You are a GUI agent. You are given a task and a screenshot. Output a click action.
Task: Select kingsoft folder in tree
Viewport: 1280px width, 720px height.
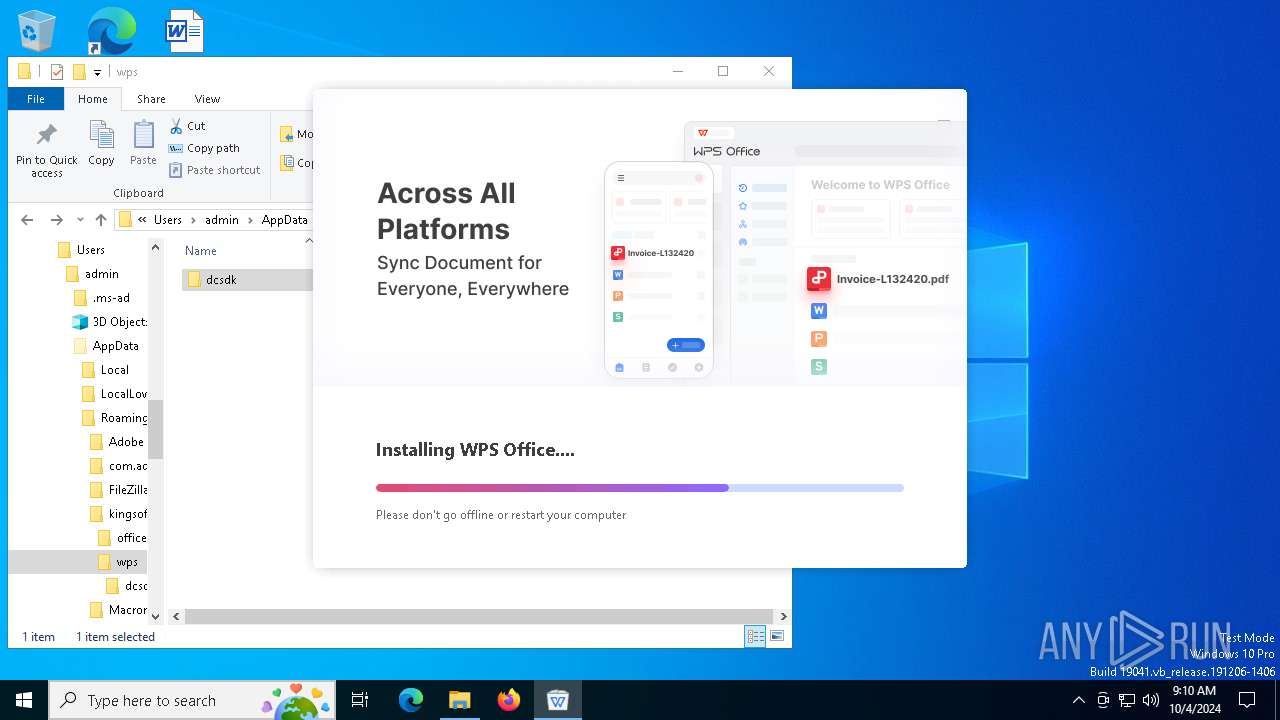[x=127, y=514]
